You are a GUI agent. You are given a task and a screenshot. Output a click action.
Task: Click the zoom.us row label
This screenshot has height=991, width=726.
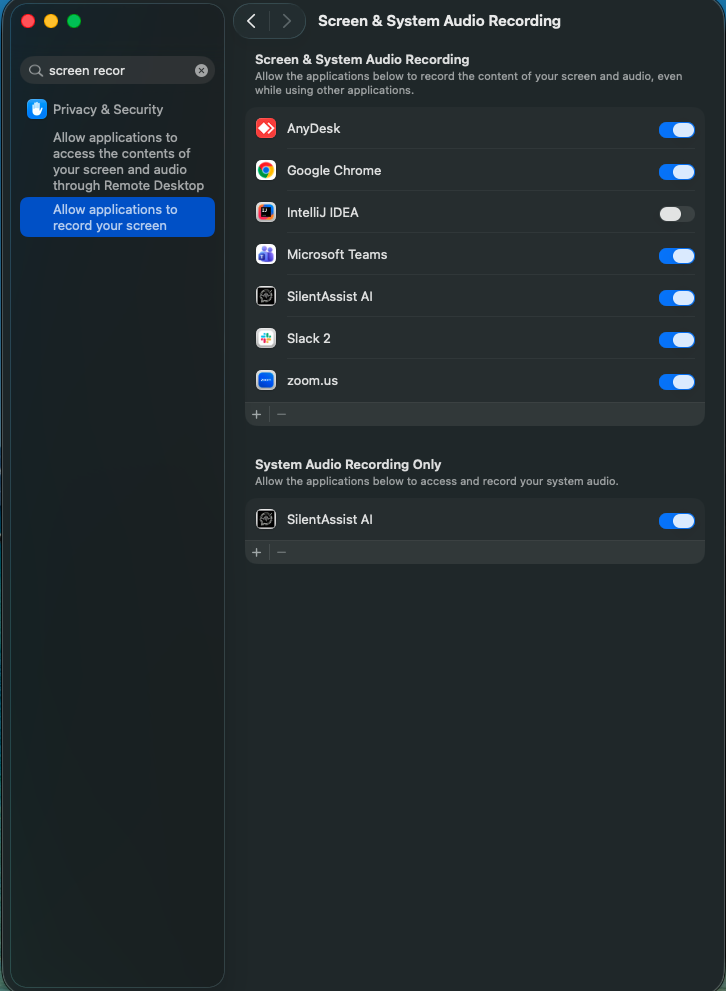[x=312, y=380]
